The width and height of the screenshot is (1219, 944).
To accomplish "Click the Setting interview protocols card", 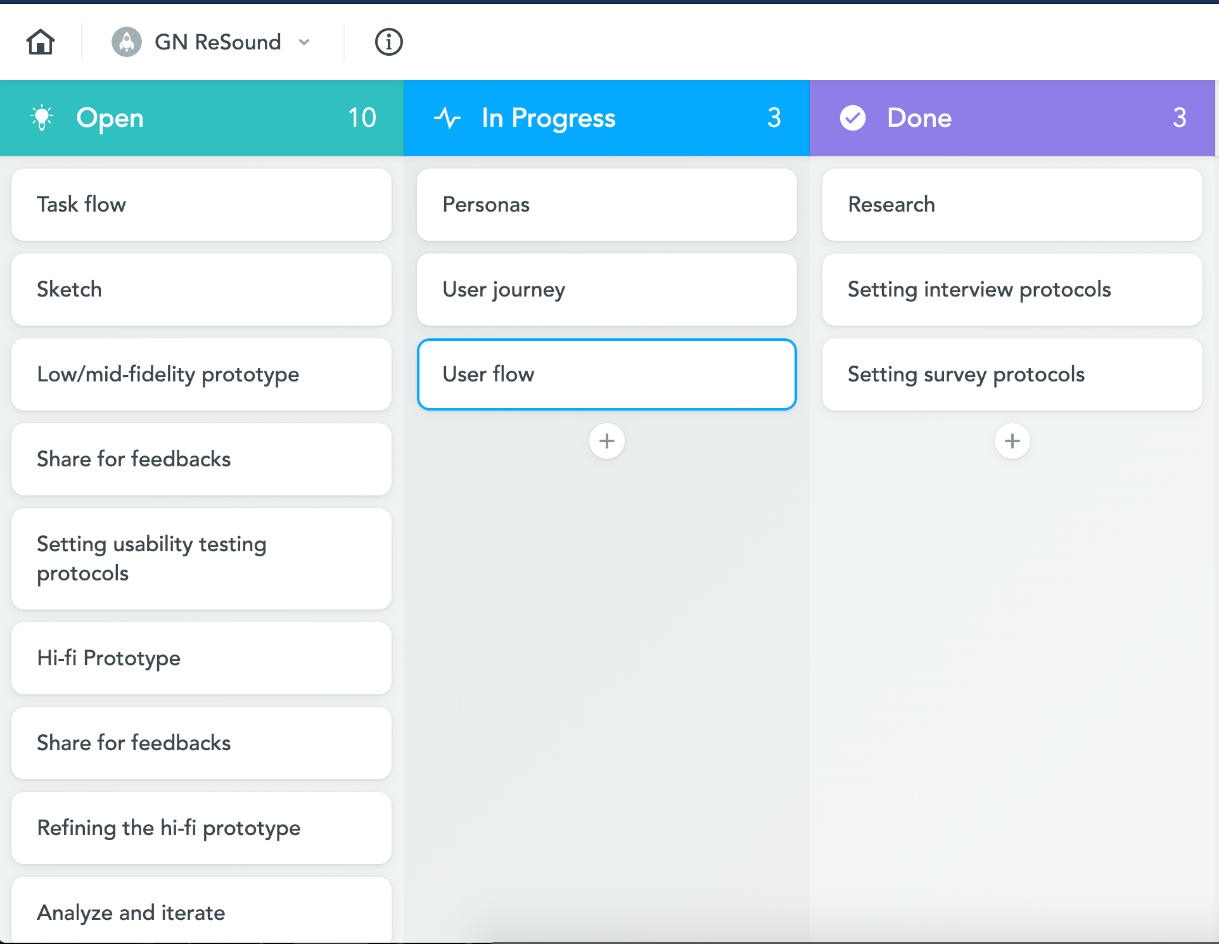I will pyautogui.click(x=1012, y=290).
